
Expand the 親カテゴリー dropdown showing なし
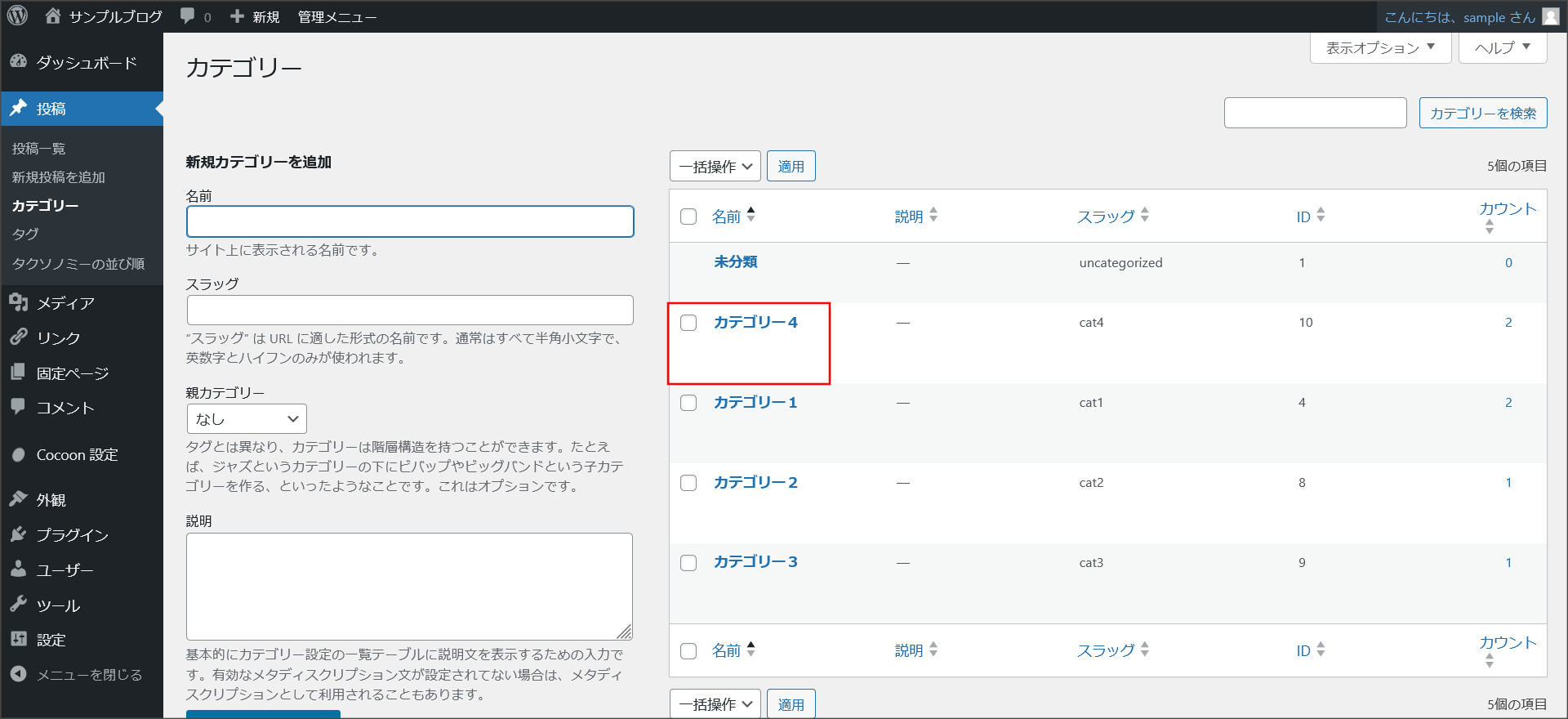tap(247, 419)
